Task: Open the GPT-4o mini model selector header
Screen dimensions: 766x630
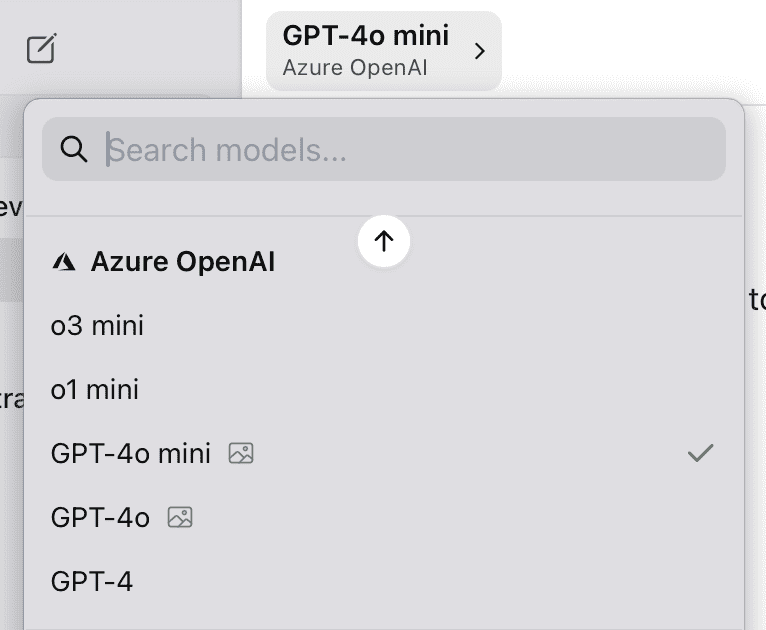Action: pyautogui.click(x=383, y=51)
